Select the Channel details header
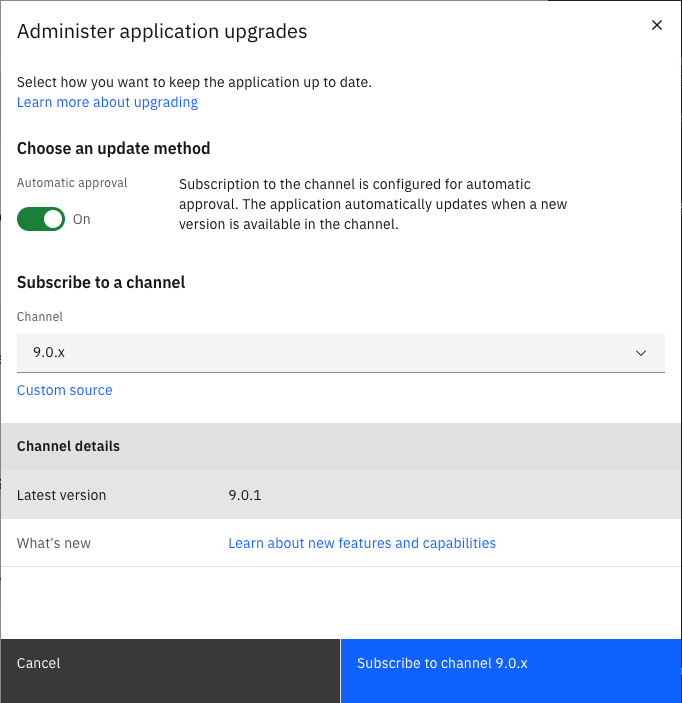Image resolution: width=682 pixels, height=703 pixels. [x=68, y=446]
